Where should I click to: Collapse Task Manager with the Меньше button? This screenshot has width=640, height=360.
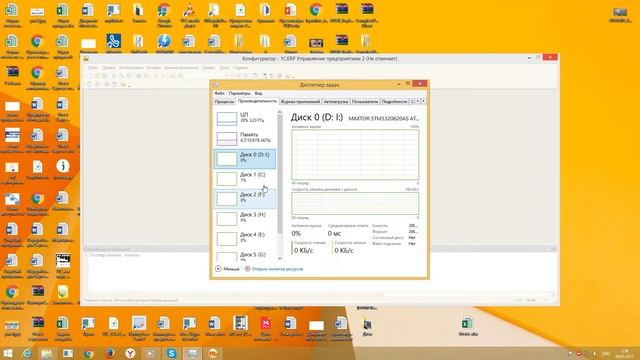click(227, 269)
